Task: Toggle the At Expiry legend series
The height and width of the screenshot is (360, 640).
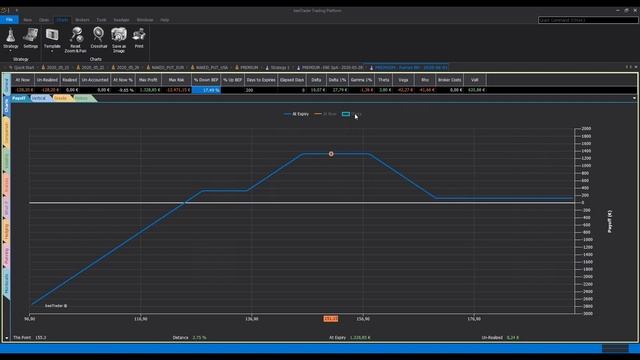Action: tap(297, 114)
